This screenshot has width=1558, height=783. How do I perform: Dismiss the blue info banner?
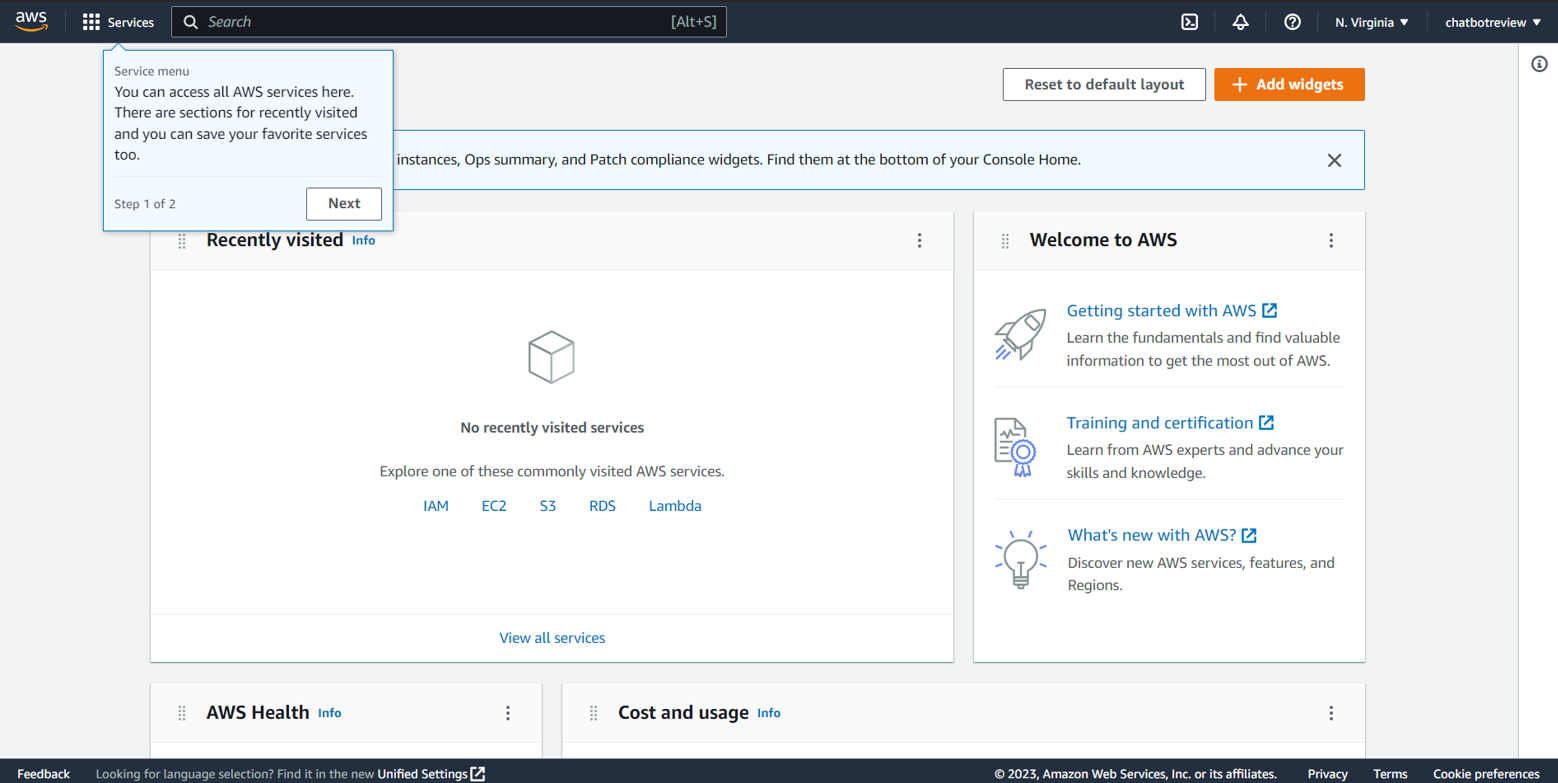1334,160
